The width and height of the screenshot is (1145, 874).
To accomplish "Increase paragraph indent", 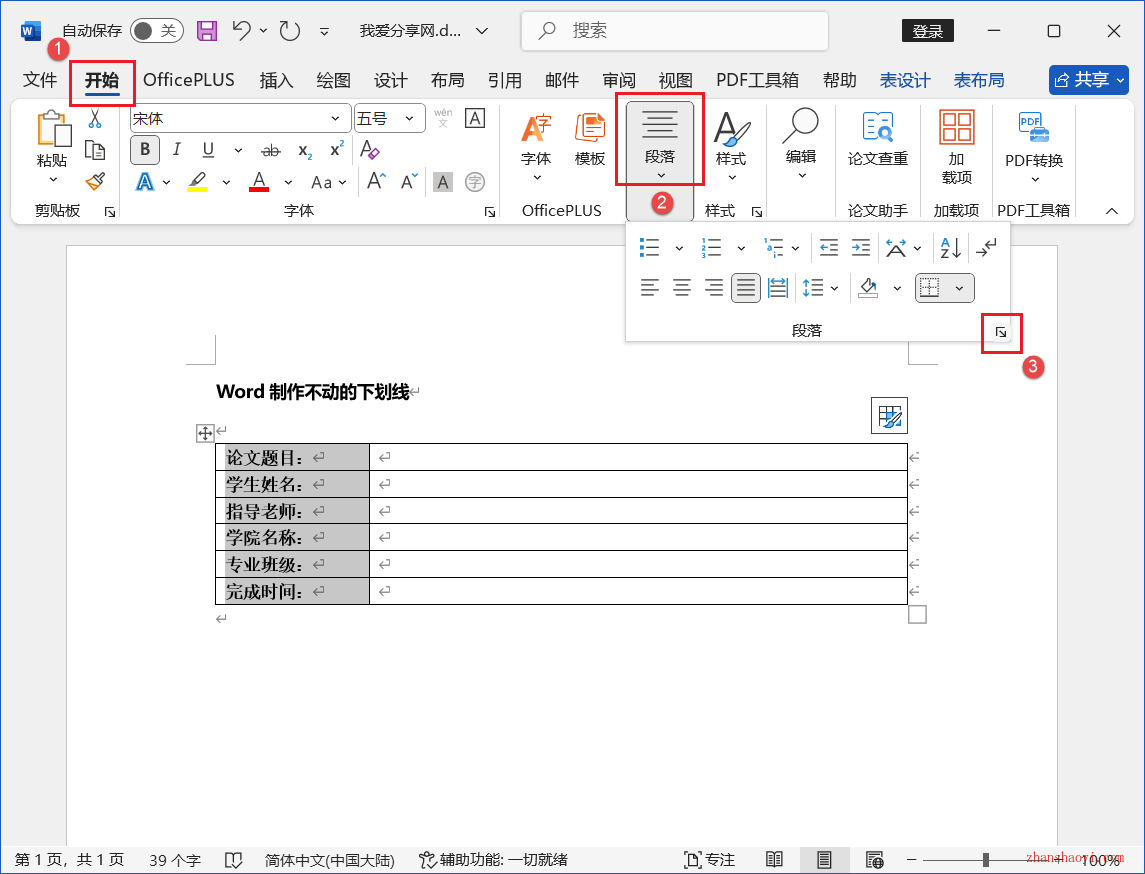I will 861,248.
